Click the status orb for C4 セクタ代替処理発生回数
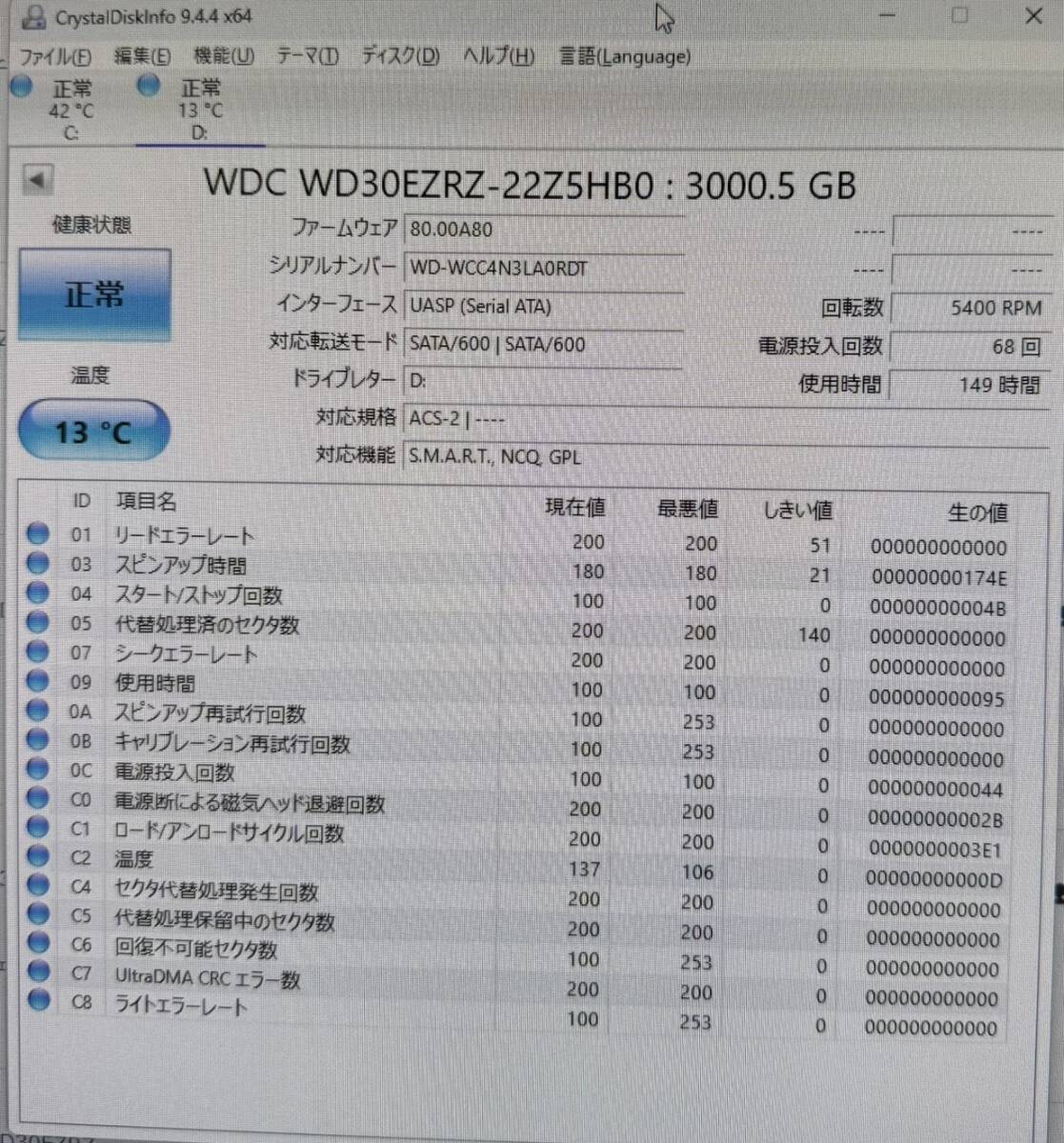The width and height of the screenshot is (1064, 1143). (x=37, y=885)
